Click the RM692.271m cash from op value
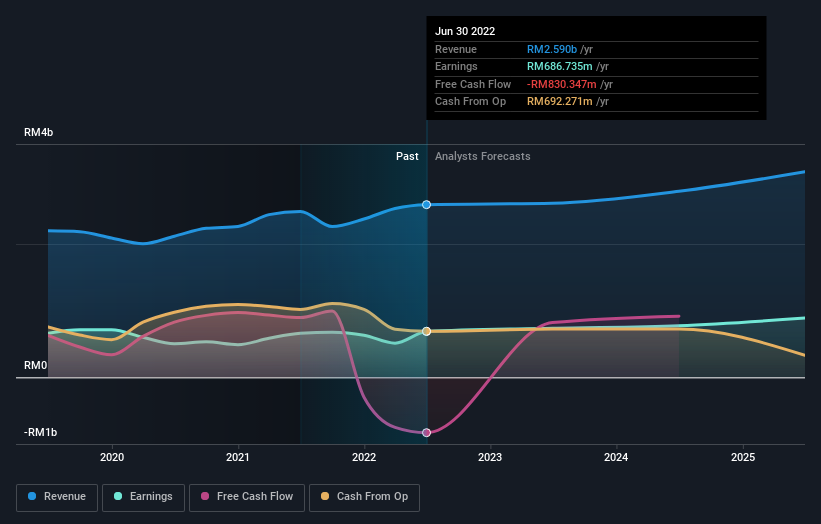This screenshot has height=524, width=821. [x=560, y=102]
